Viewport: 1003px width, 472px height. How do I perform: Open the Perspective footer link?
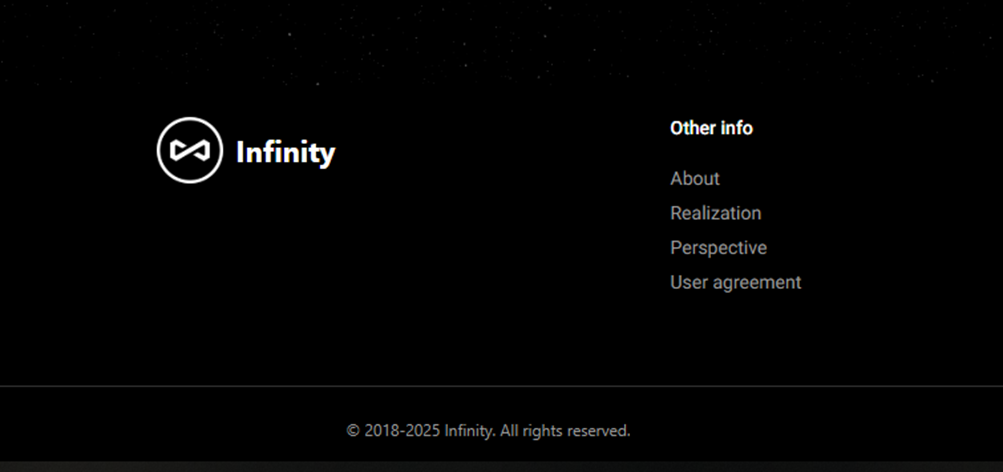pyautogui.click(x=718, y=248)
